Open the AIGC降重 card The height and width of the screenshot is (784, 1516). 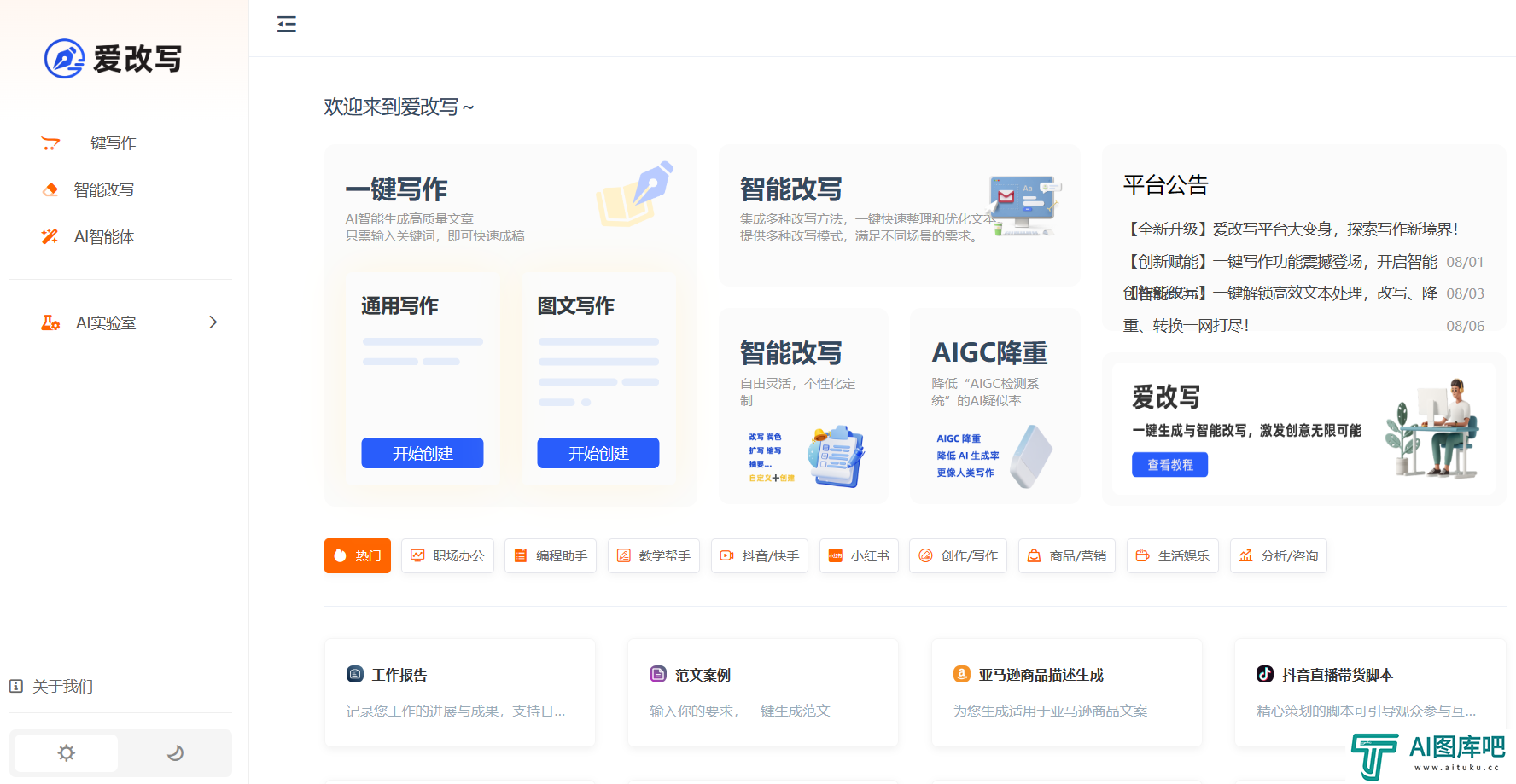tap(995, 406)
